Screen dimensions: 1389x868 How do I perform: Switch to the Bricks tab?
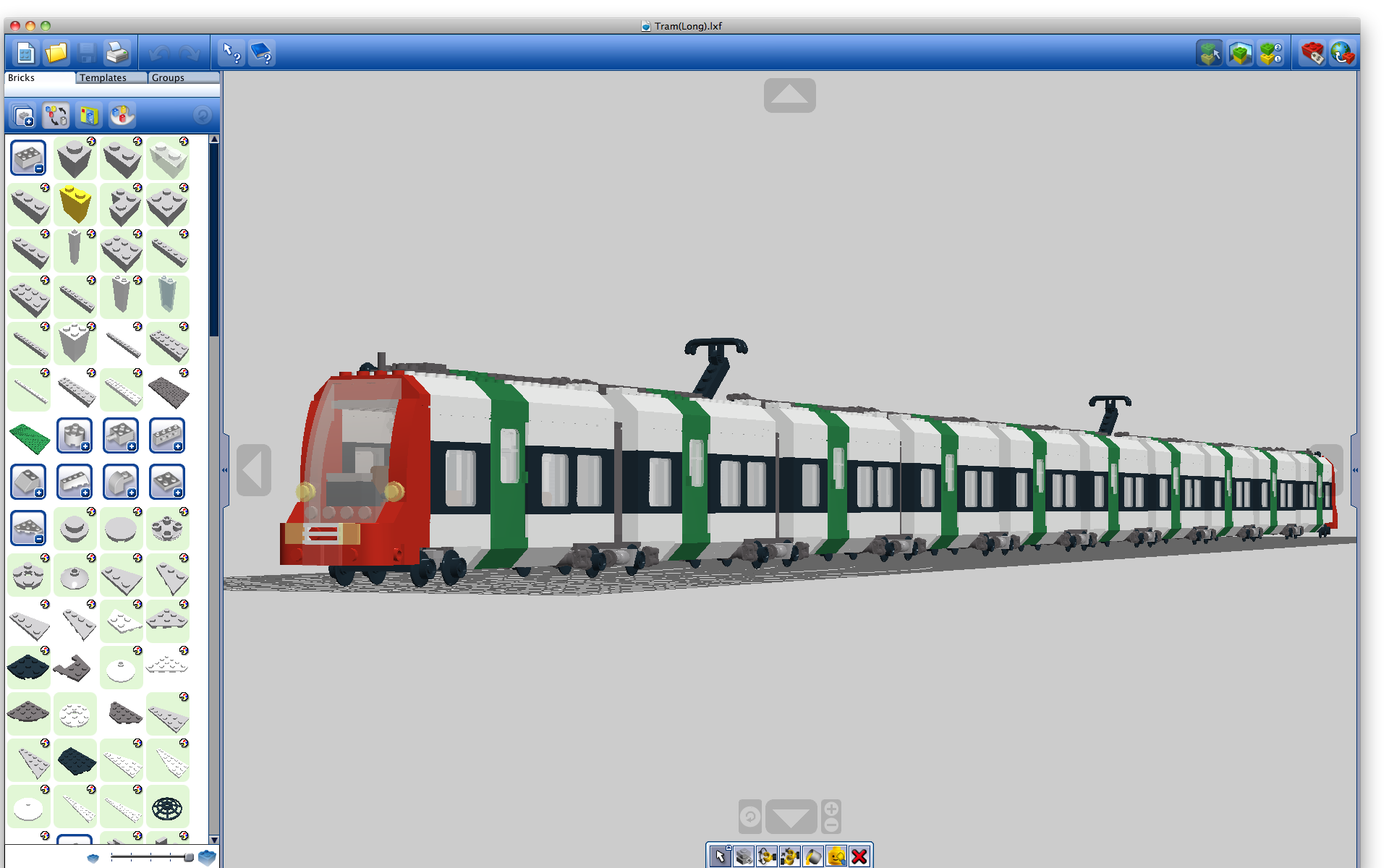tap(40, 77)
